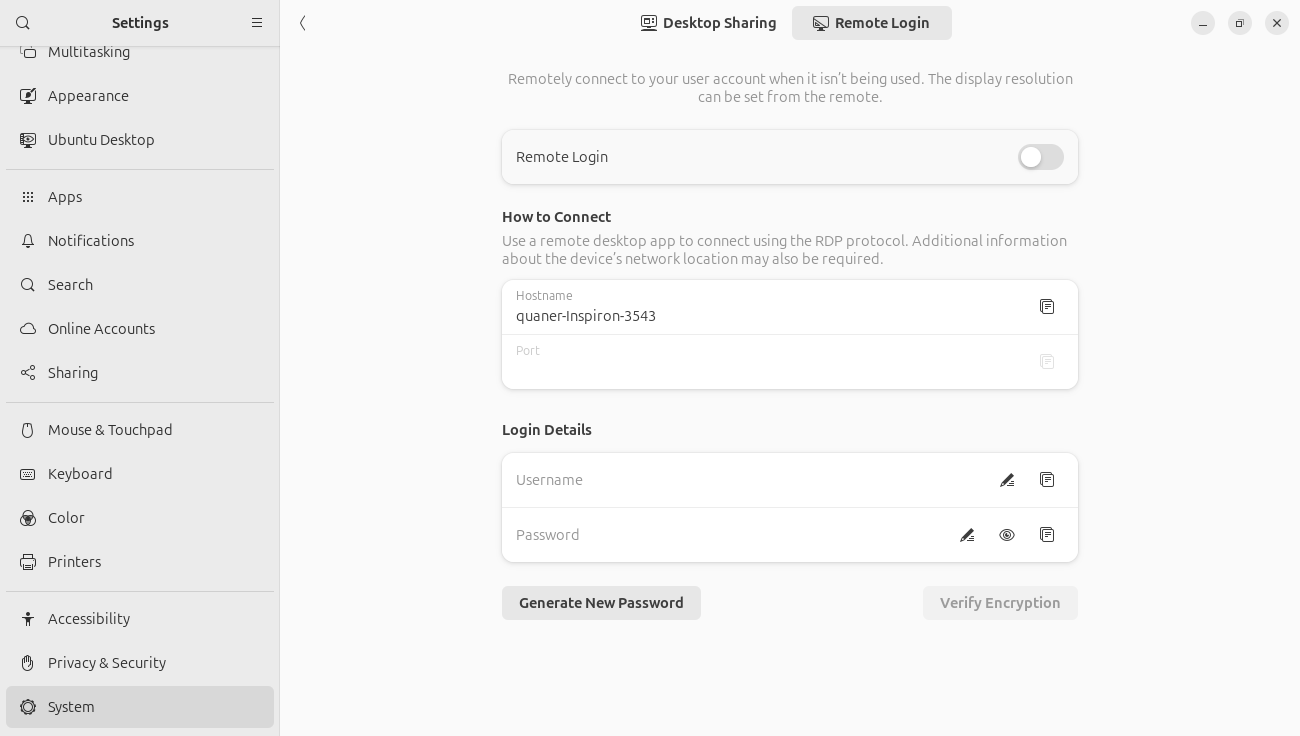Click the Username field

coord(740,480)
